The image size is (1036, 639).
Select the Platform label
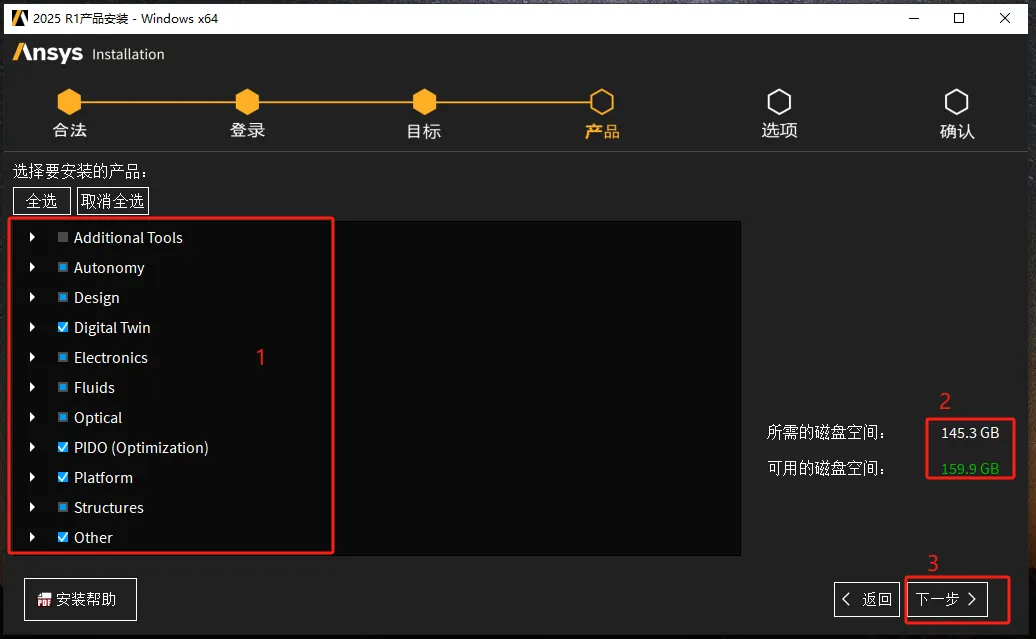click(103, 477)
